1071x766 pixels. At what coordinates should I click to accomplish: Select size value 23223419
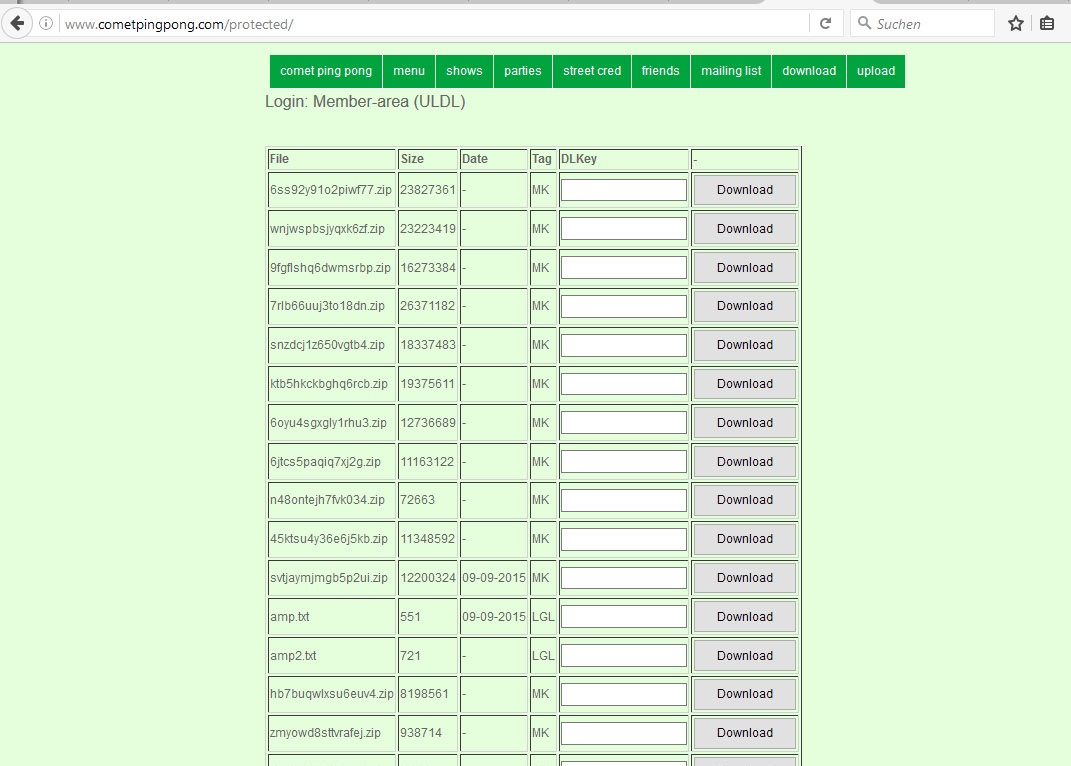click(x=428, y=229)
